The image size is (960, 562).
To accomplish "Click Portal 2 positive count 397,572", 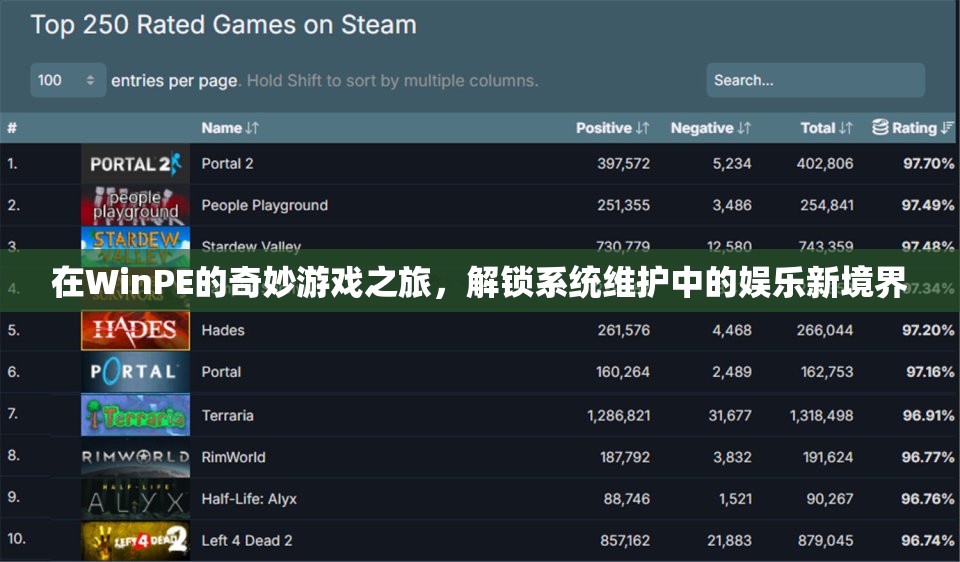I will [623, 163].
